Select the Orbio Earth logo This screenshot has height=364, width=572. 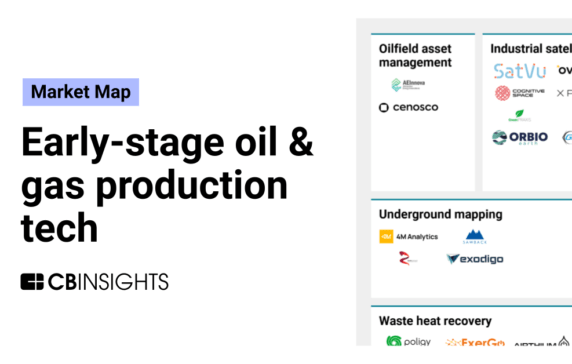pos(519,138)
